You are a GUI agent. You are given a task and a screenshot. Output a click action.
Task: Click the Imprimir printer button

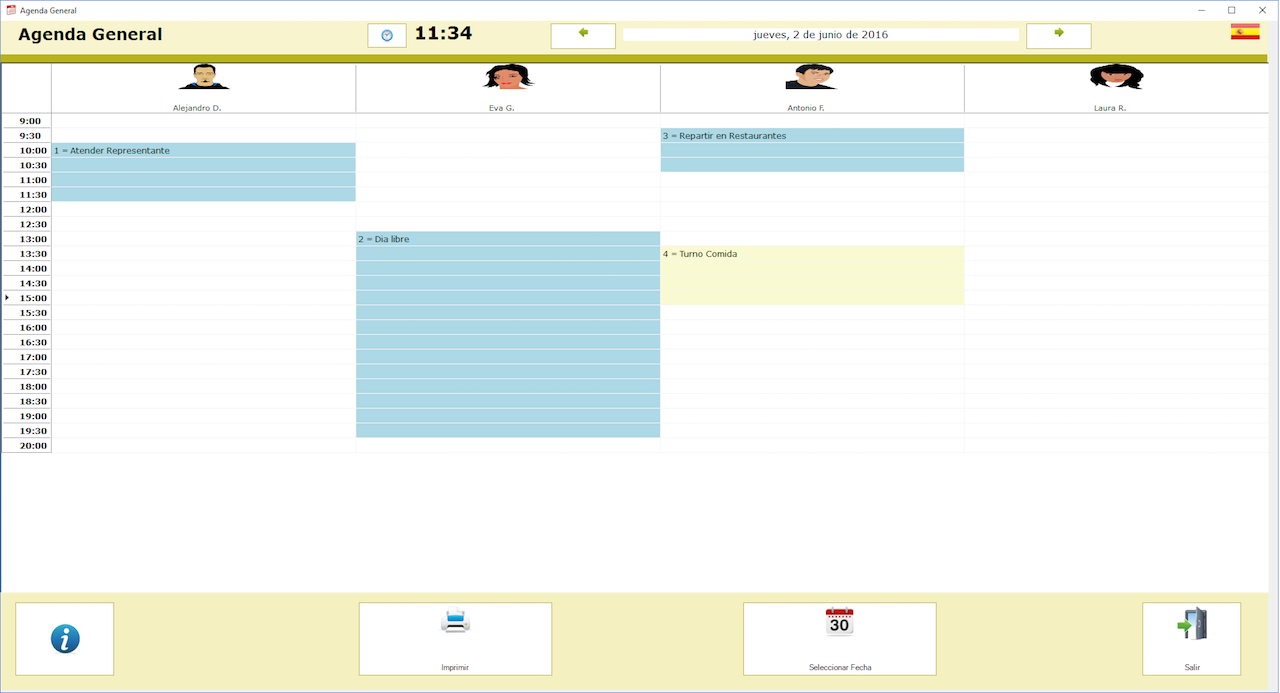455,639
